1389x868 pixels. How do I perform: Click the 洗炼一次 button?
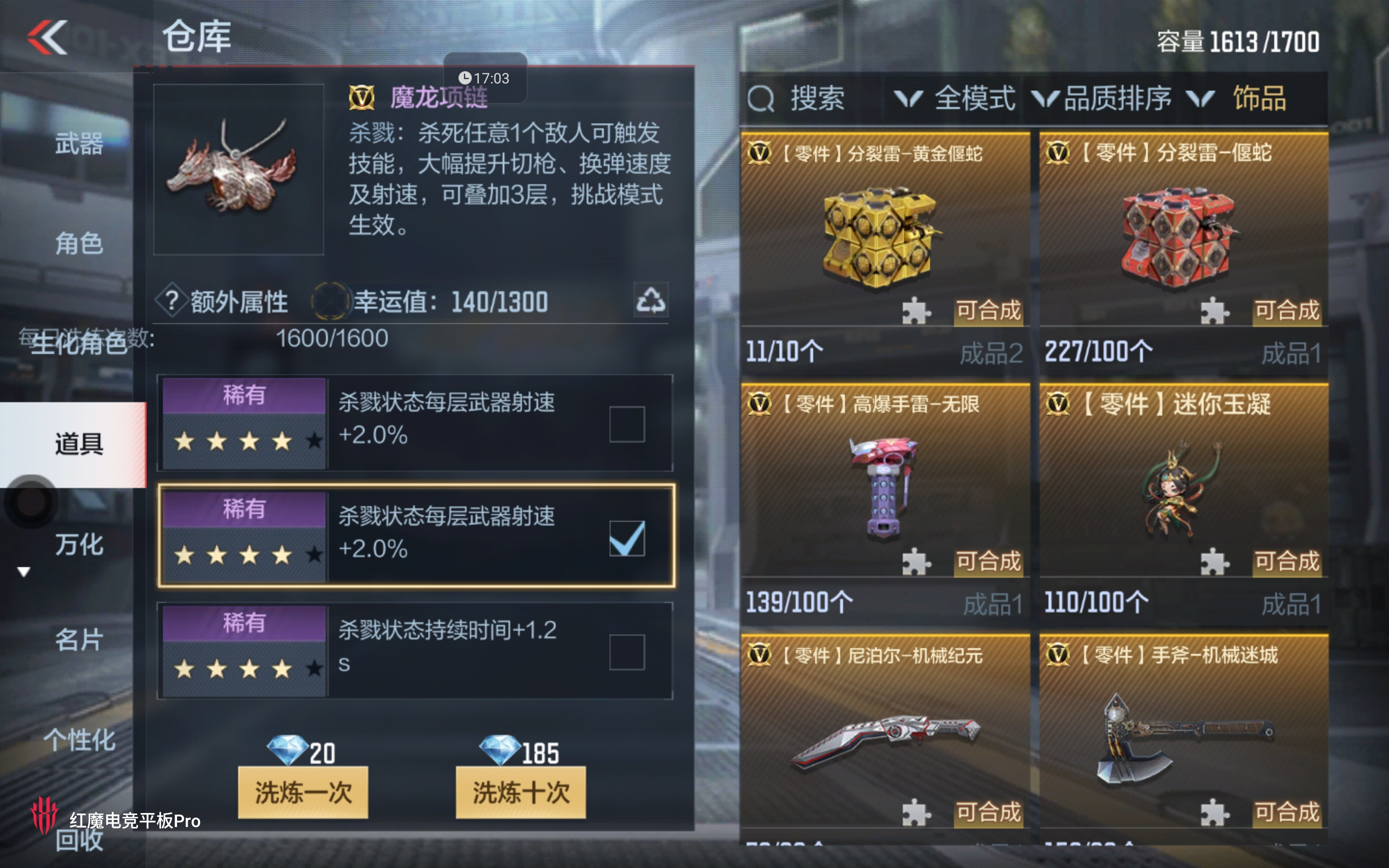tap(303, 792)
